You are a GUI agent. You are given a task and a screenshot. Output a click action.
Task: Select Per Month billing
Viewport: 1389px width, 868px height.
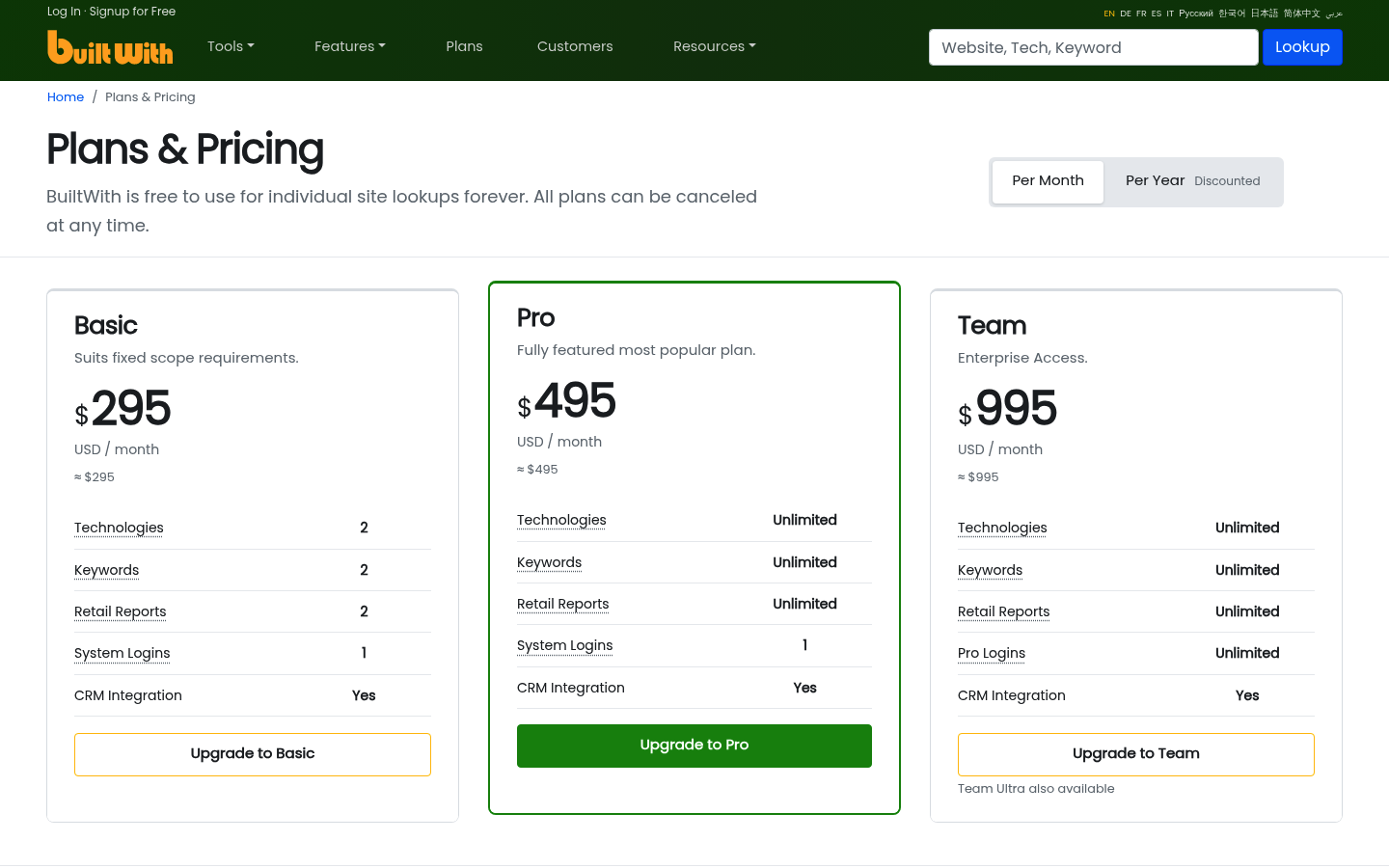coord(1048,181)
